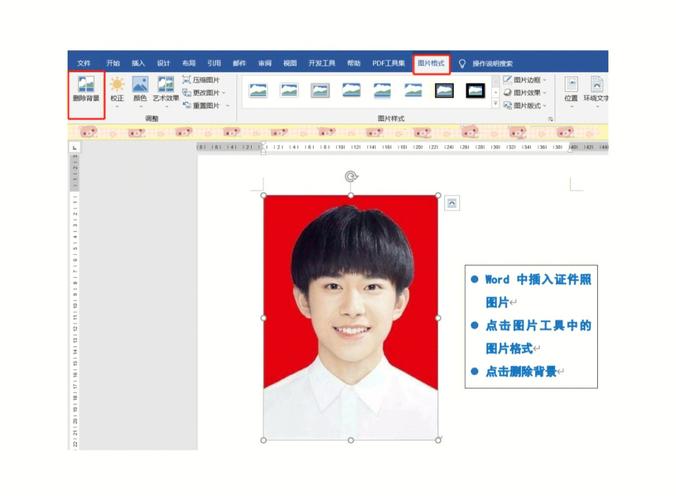This screenshot has width=676, height=500.
Task: Expand the 重置图片 dropdown arrow
Action: (x=228, y=106)
